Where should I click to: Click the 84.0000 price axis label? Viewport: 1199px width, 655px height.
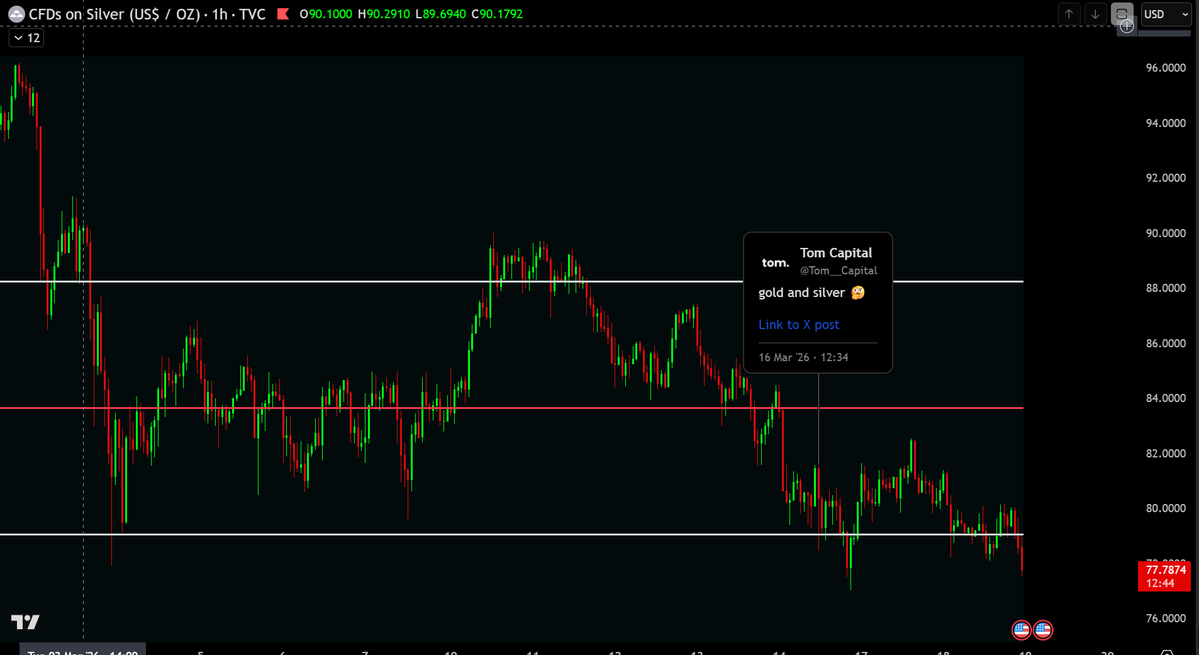tap(1165, 398)
